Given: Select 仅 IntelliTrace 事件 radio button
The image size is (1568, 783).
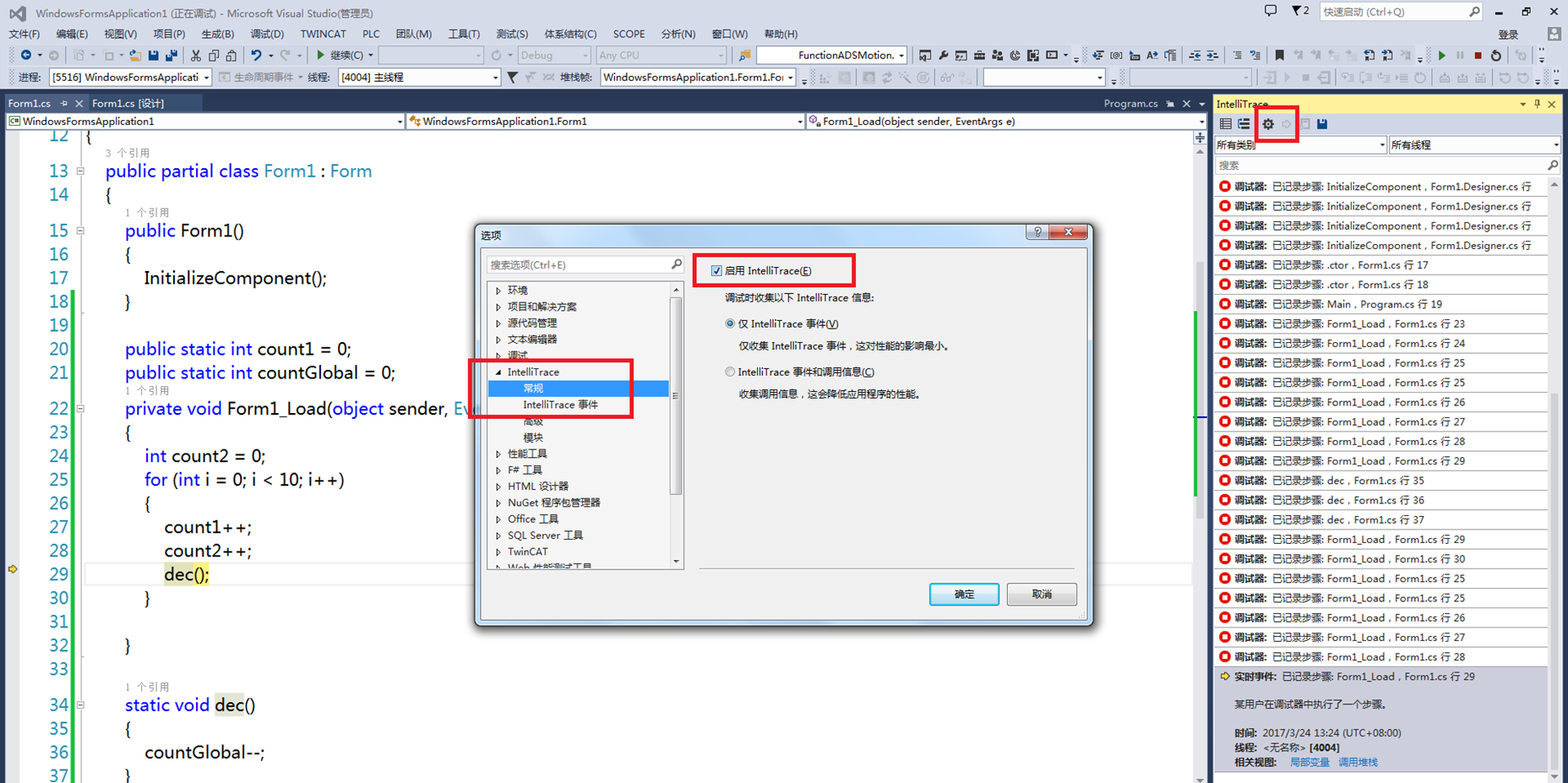Looking at the screenshot, I should [x=730, y=324].
